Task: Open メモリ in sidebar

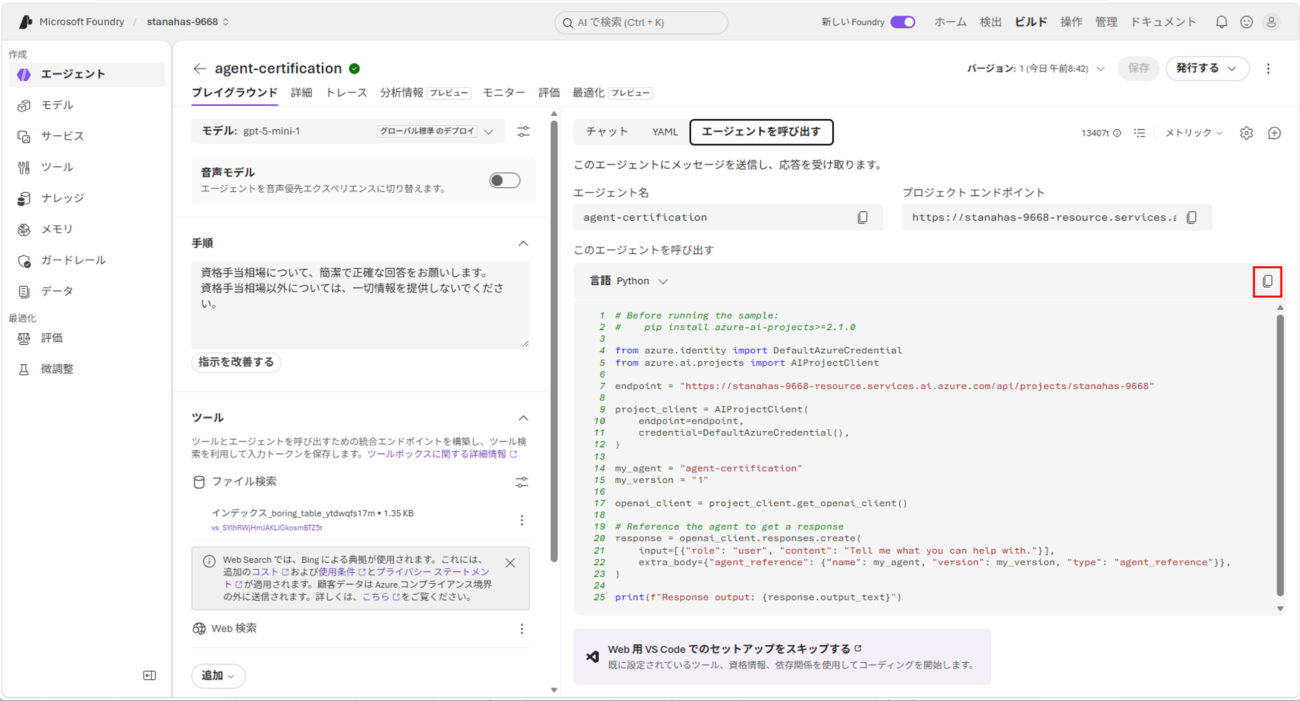Action: pyautogui.click(x=86, y=229)
